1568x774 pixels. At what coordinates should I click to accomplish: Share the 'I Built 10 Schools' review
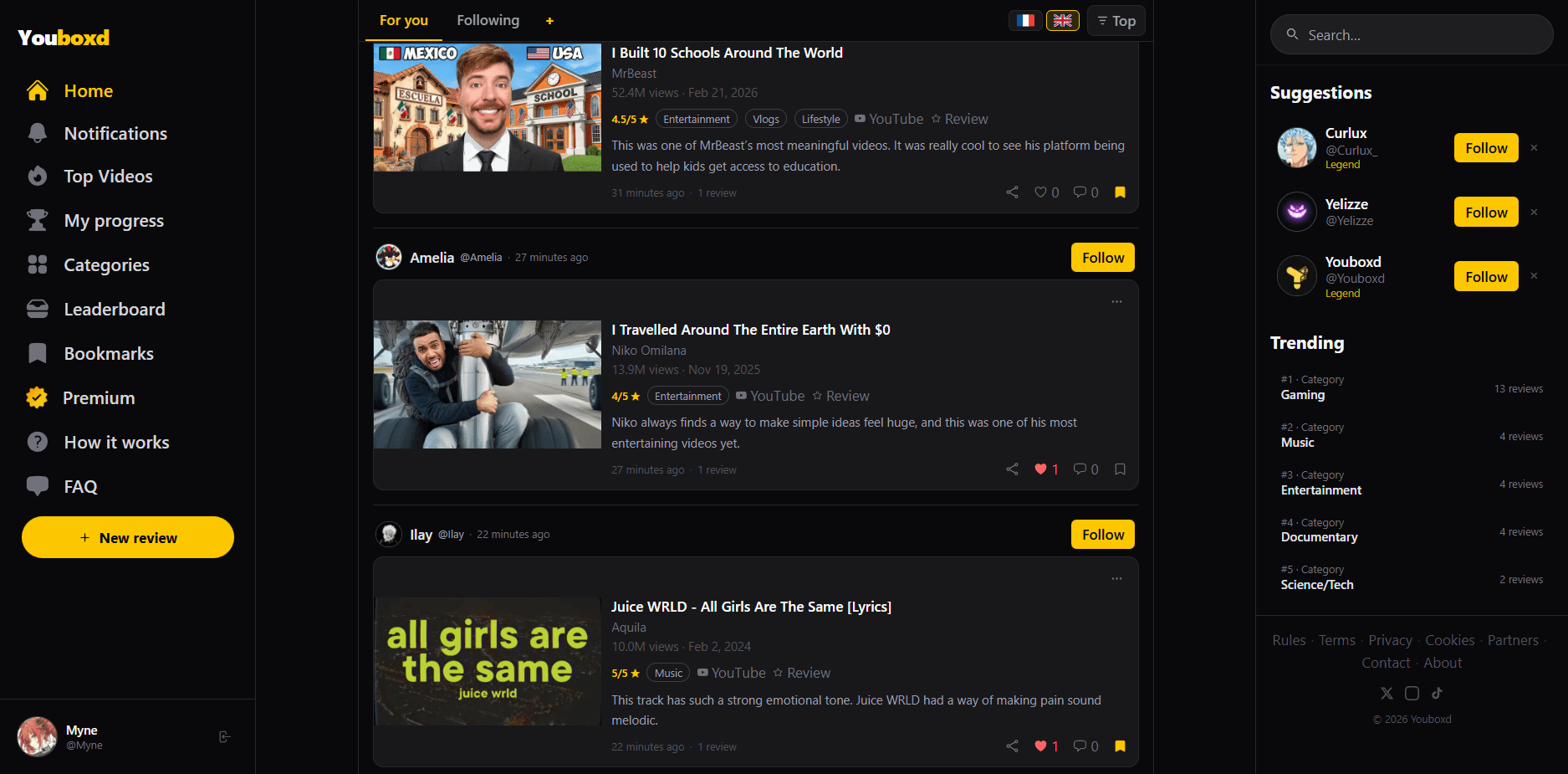[1012, 192]
